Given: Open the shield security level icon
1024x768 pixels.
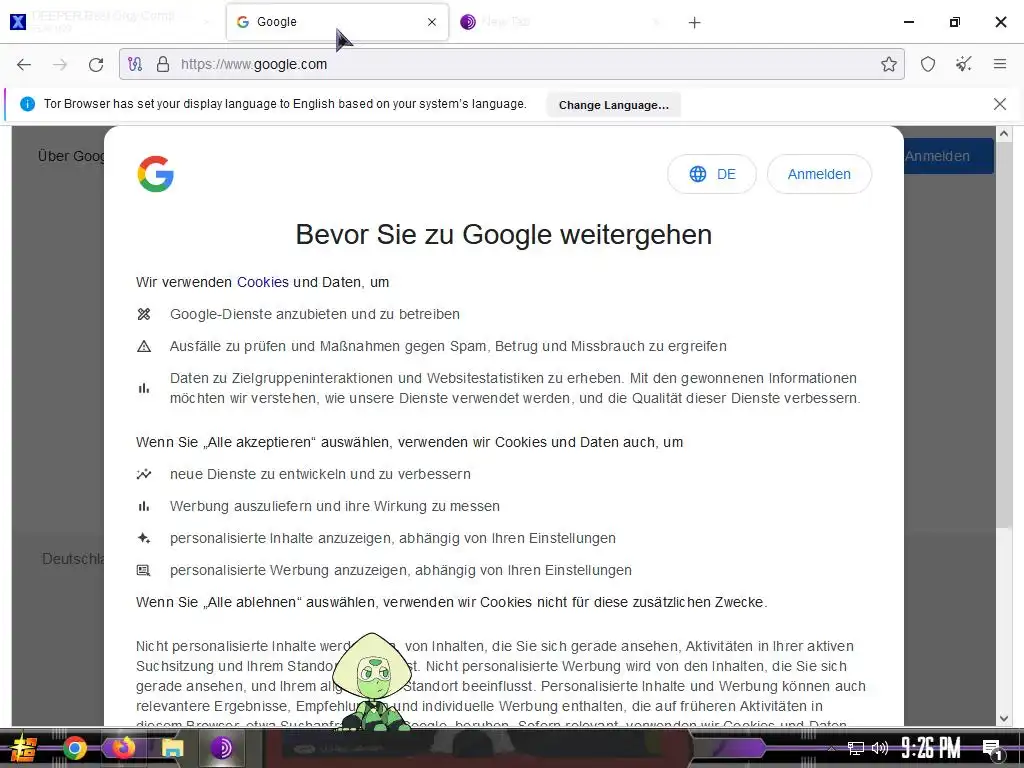Looking at the screenshot, I should click(x=928, y=64).
